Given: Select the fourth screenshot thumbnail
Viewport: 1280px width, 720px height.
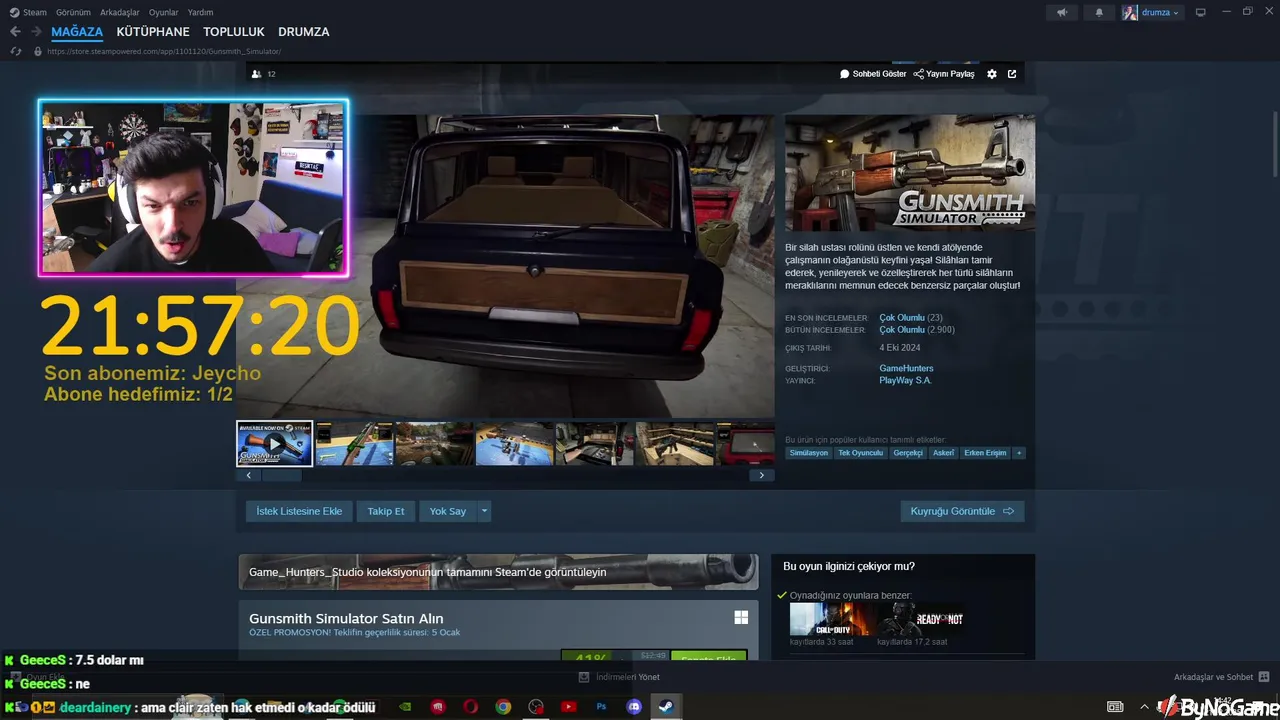Looking at the screenshot, I should pos(514,444).
